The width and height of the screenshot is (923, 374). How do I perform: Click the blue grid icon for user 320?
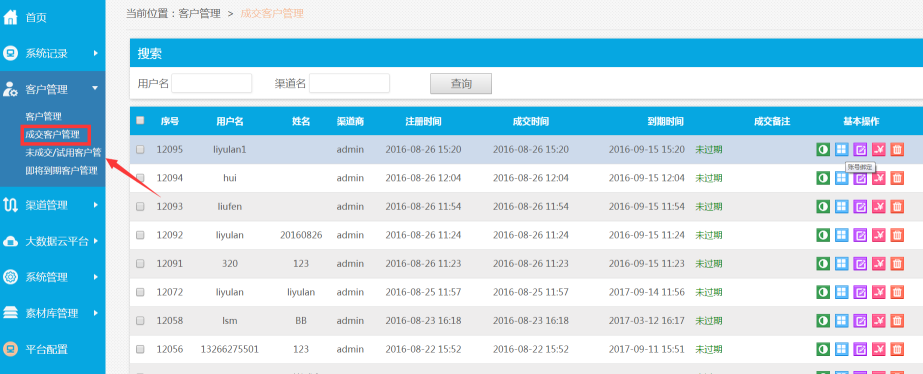(842, 263)
